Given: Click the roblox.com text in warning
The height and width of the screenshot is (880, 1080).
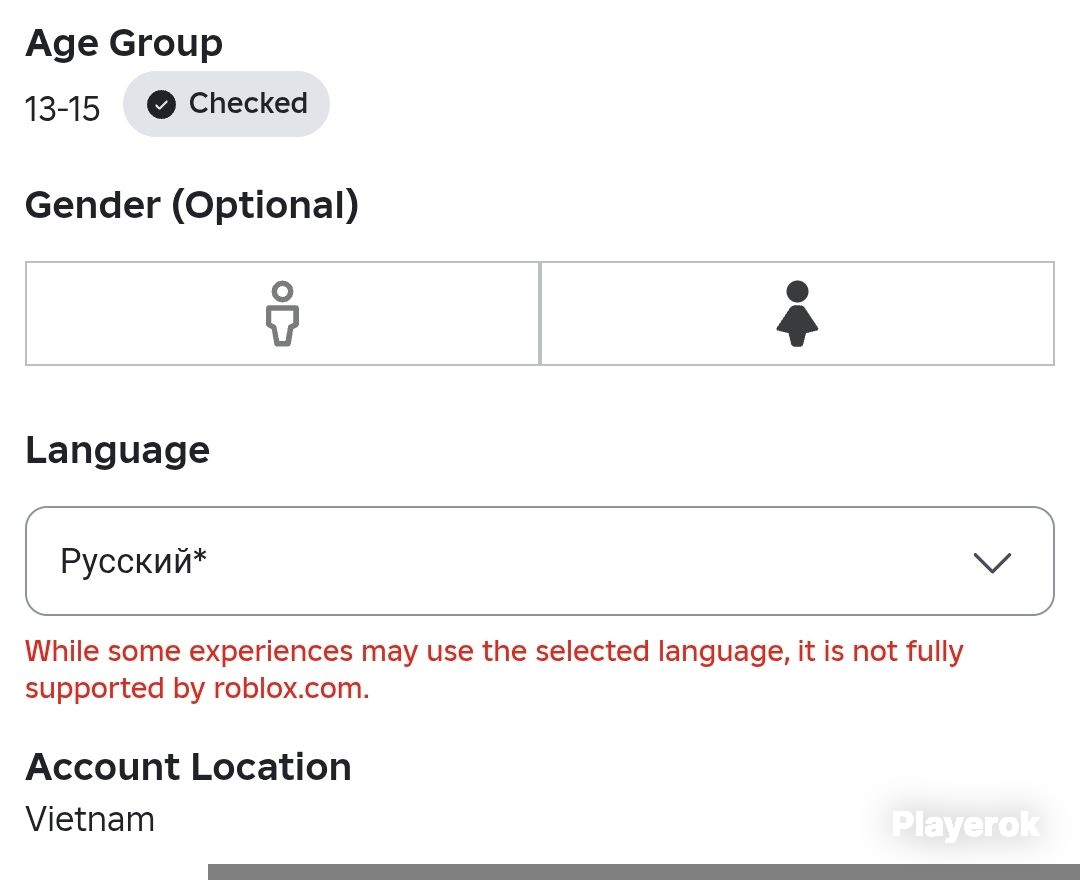Looking at the screenshot, I should click(291, 688).
